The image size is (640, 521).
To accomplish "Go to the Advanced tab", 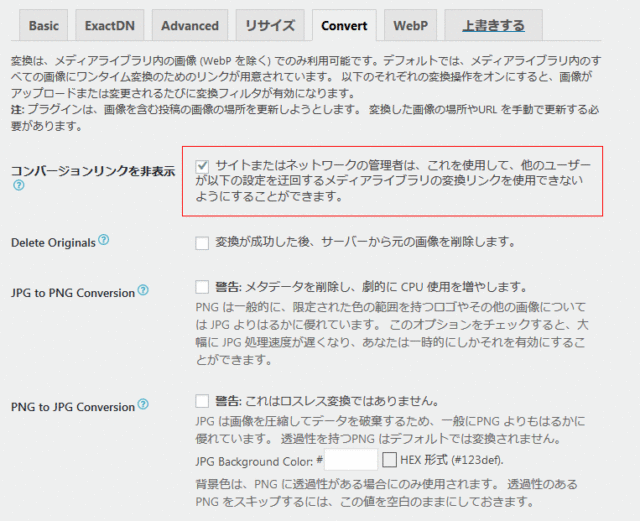I will click(x=189, y=26).
